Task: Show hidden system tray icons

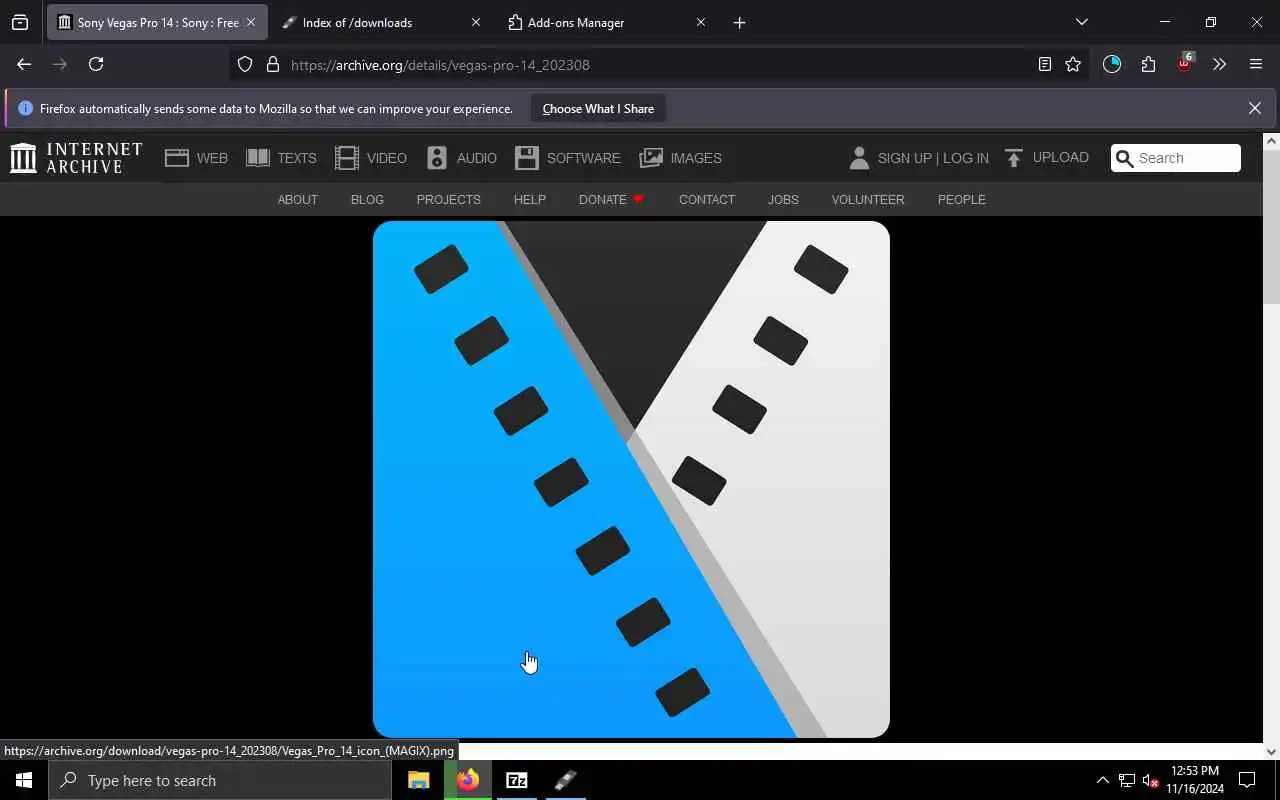Action: pos(1103,780)
